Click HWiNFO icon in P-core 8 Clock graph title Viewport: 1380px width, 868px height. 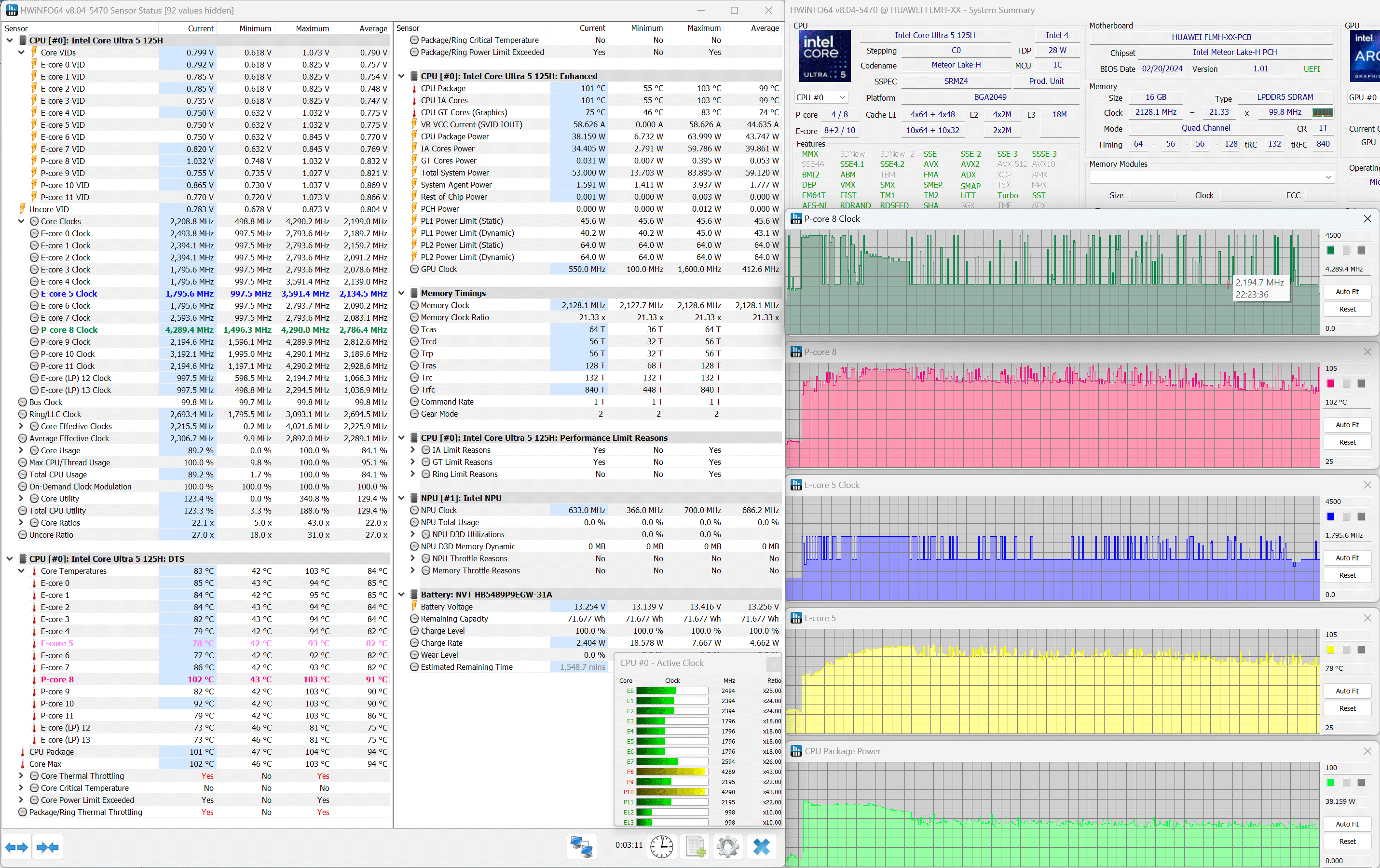tap(796, 219)
